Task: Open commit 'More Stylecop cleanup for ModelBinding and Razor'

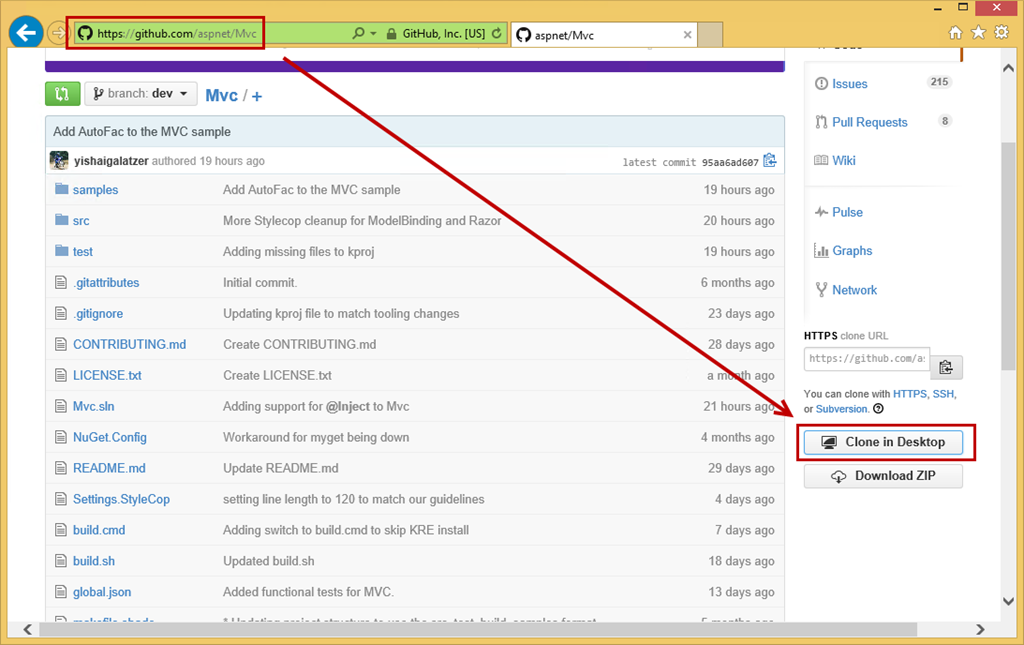Action: (362, 221)
